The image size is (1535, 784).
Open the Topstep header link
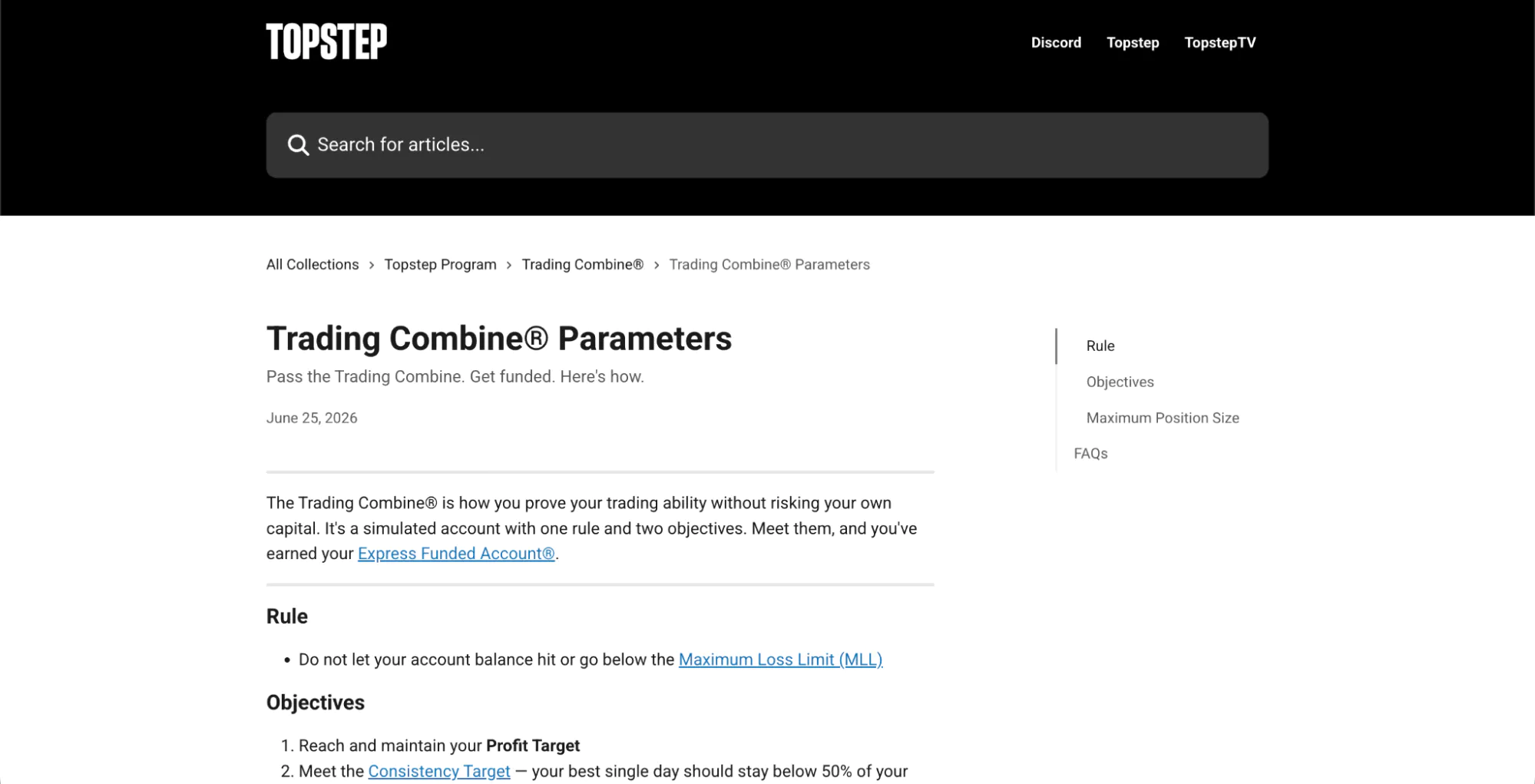point(1133,43)
